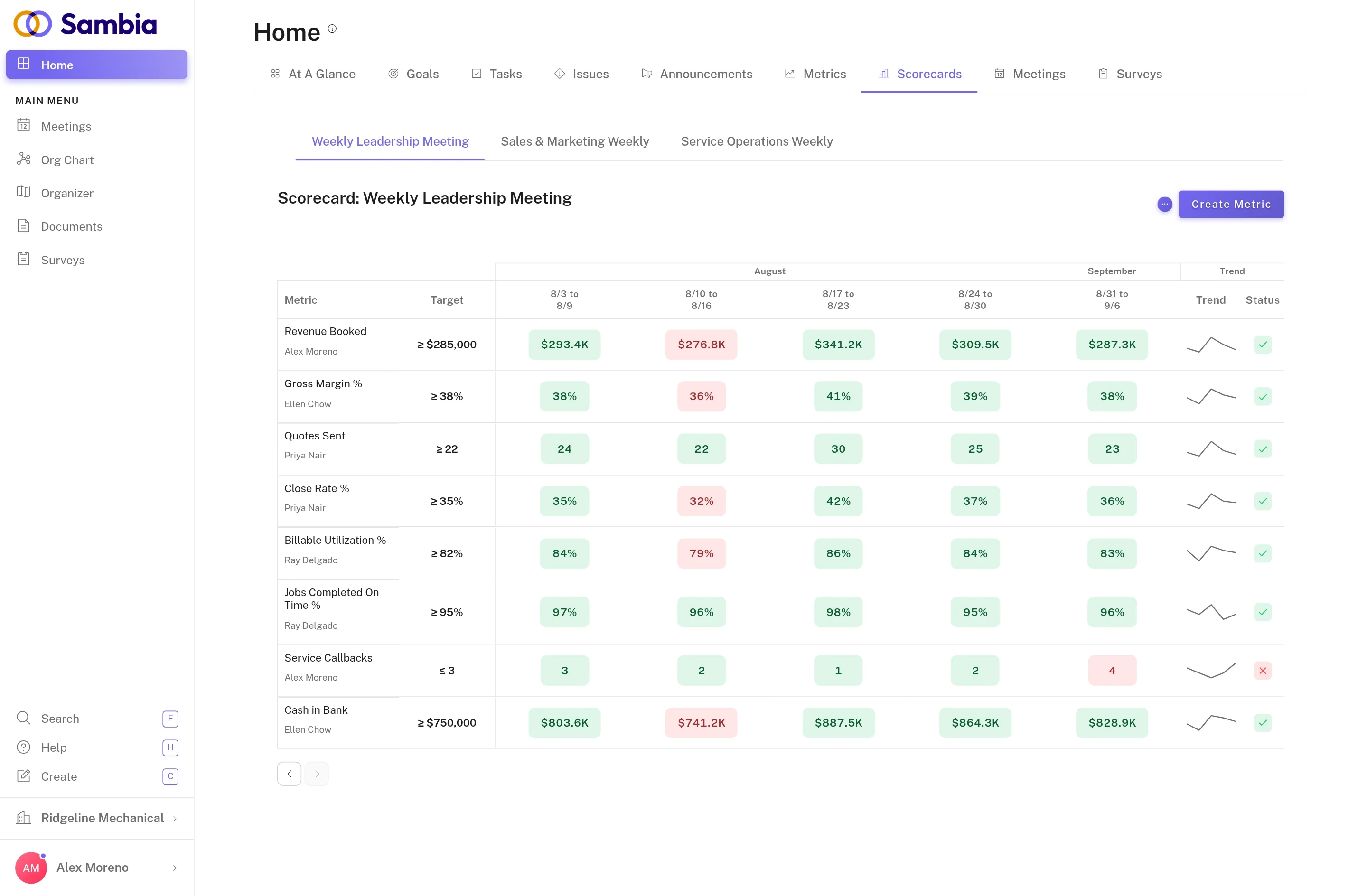The width and height of the screenshot is (1367, 896).
Task: Click the Home sidebar button
Action: (x=96, y=65)
